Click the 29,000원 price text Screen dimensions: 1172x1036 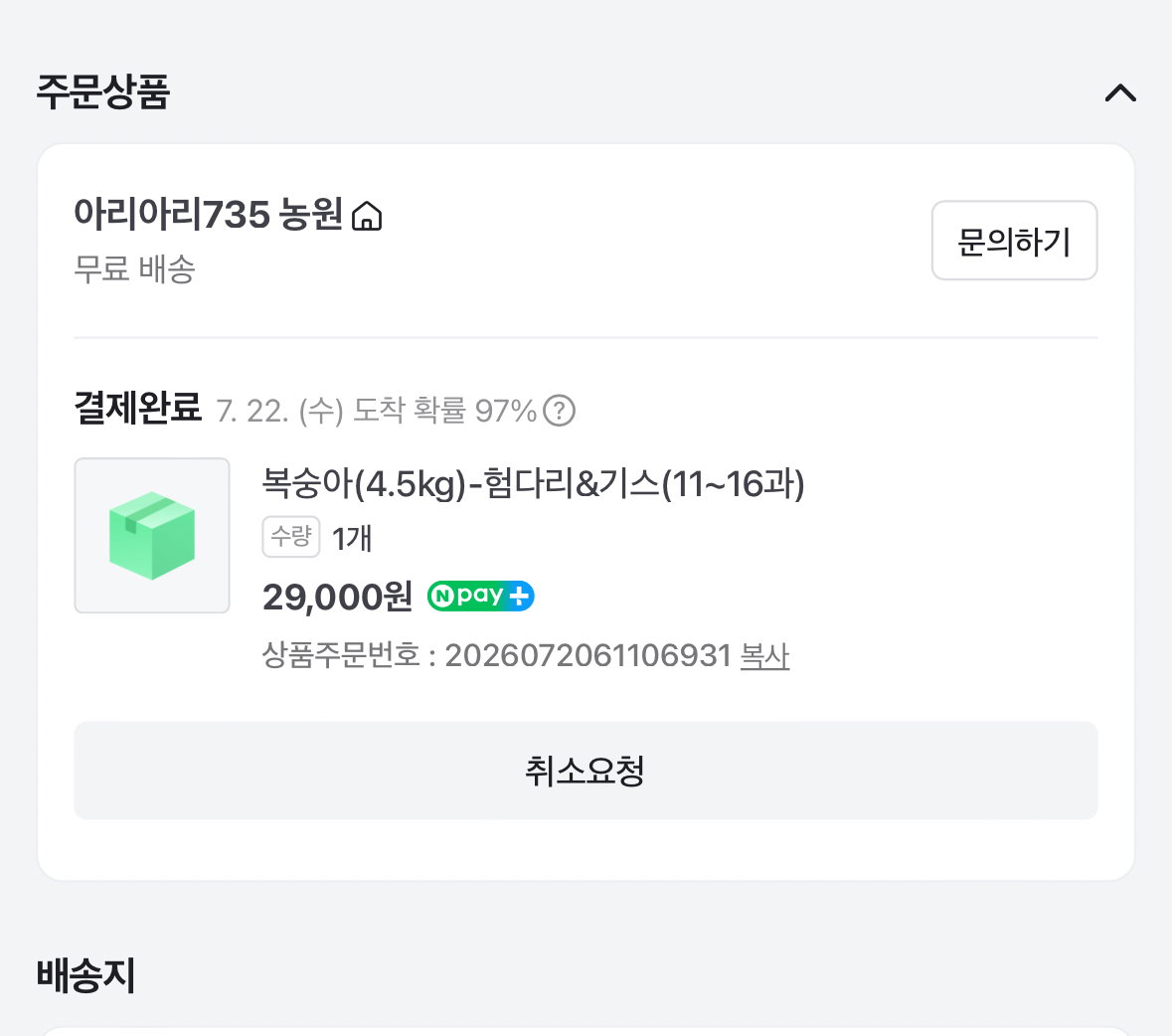[x=337, y=597]
